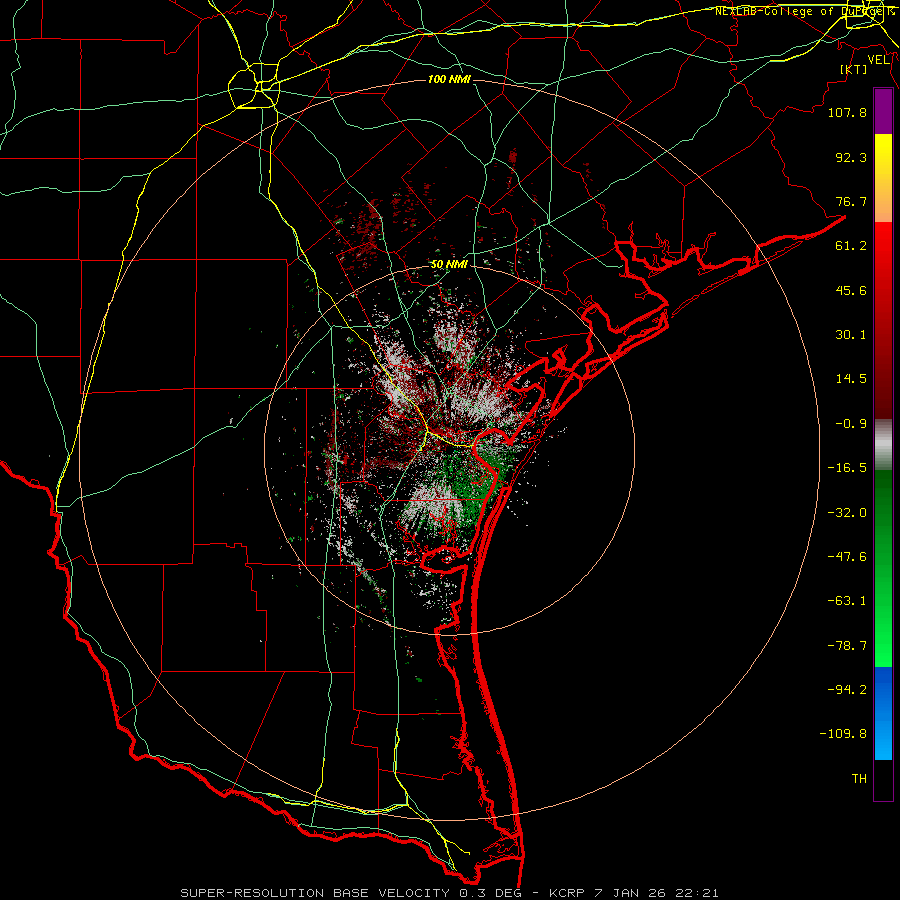
Task: Click the '[KT]' units label
Action: pos(854,69)
